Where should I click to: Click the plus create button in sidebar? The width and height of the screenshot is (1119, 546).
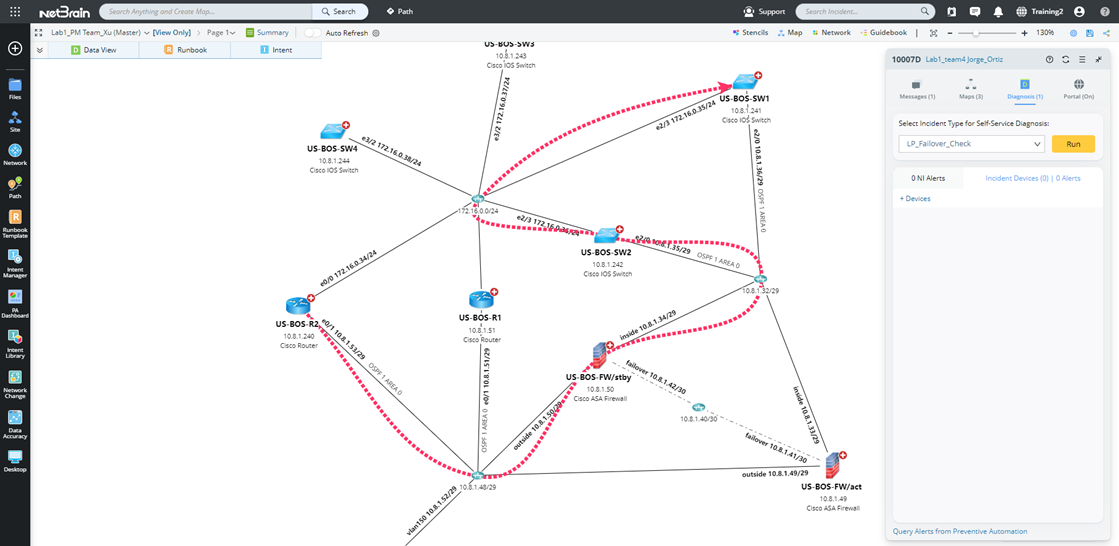15,49
